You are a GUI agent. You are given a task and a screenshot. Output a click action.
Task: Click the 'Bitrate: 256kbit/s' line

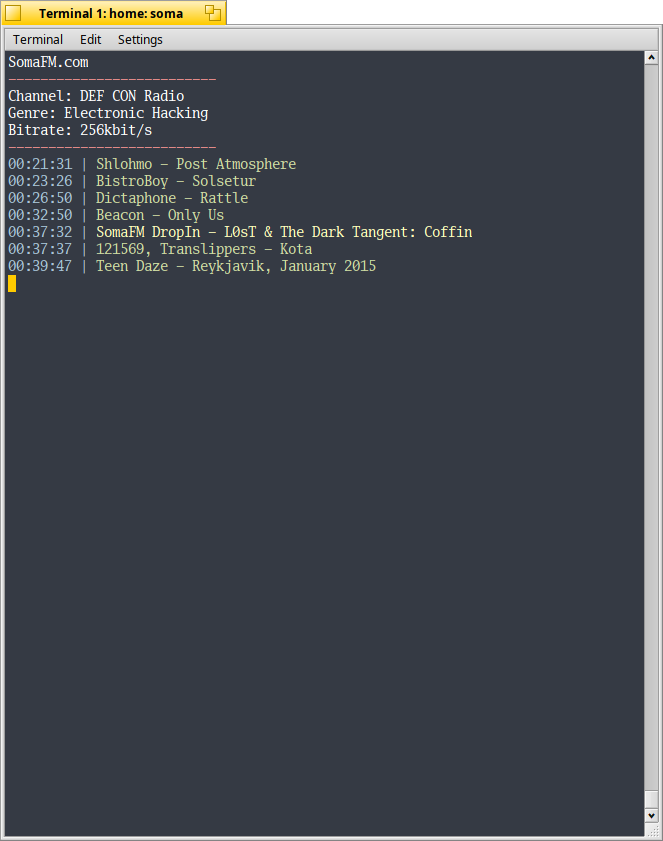pyautogui.click(x=79, y=130)
